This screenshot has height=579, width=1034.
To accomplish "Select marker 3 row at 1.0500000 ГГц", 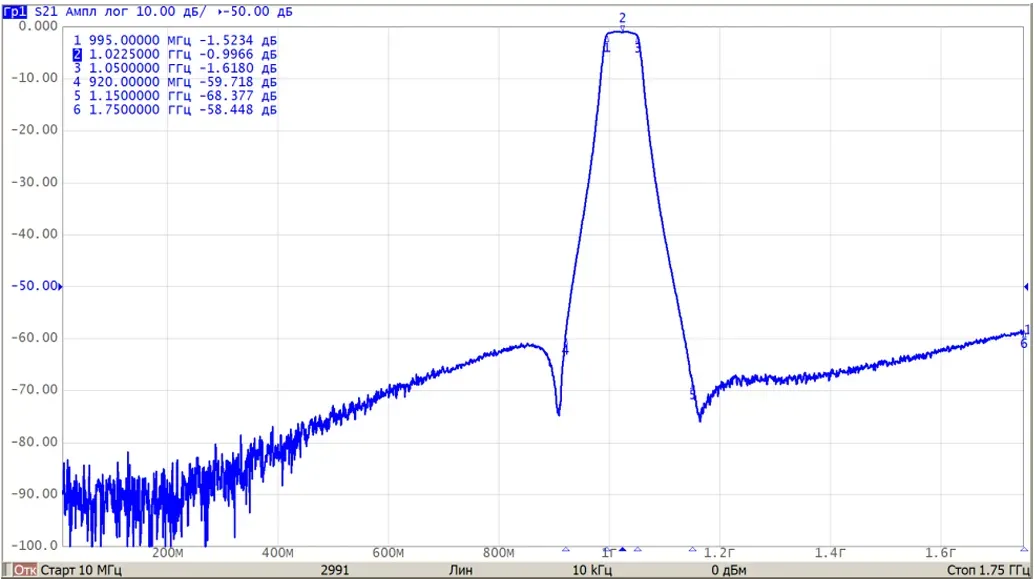I will pyautogui.click(x=175, y=68).
